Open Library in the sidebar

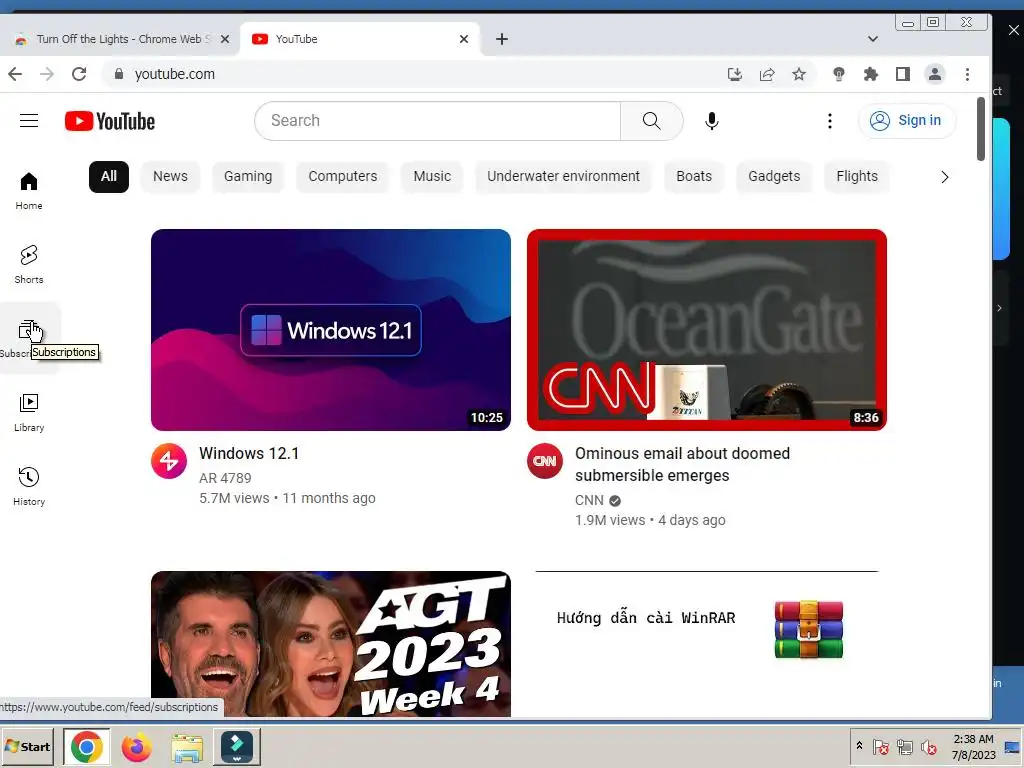(x=29, y=413)
